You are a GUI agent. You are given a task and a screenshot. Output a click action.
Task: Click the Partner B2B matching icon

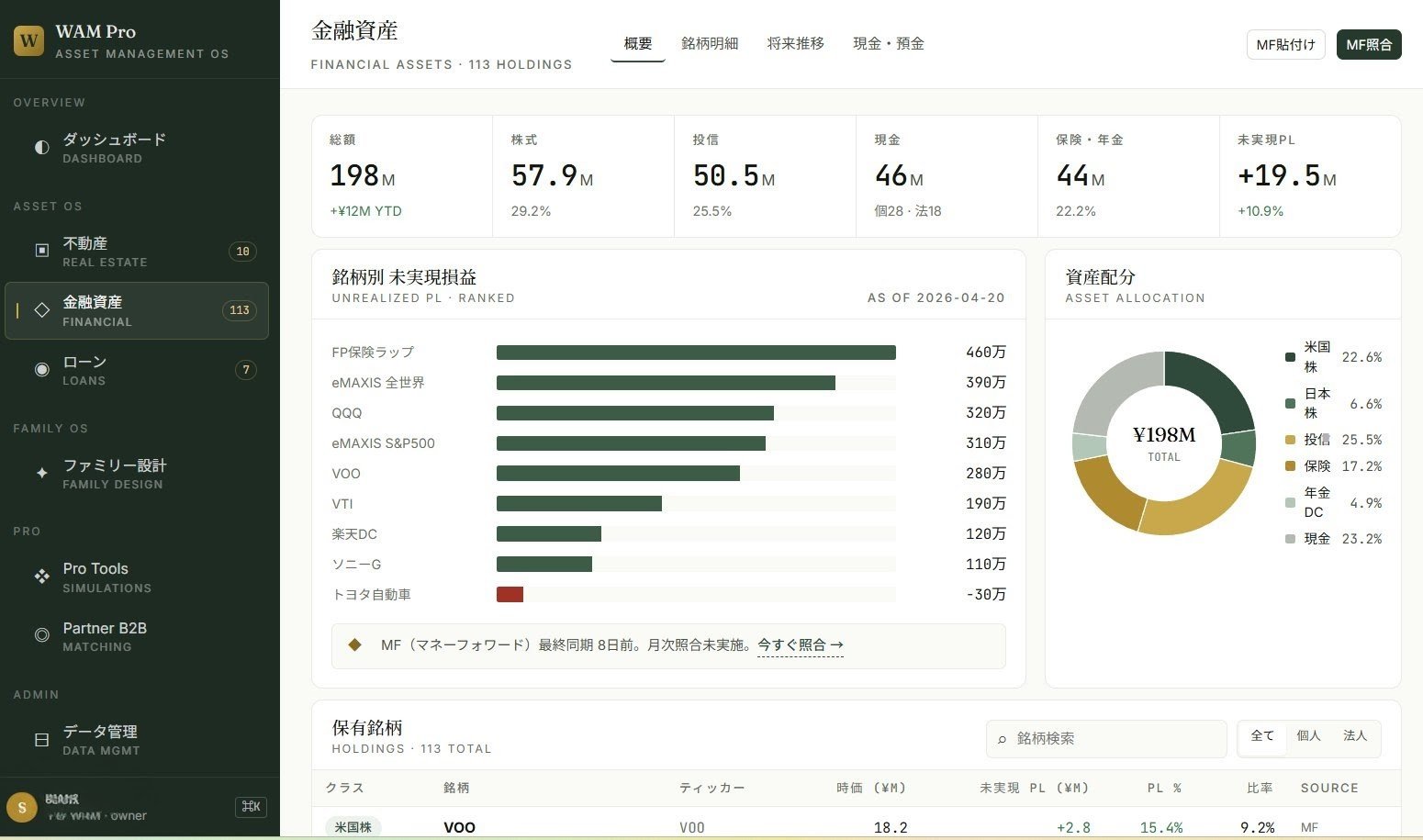[x=41, y=634]
